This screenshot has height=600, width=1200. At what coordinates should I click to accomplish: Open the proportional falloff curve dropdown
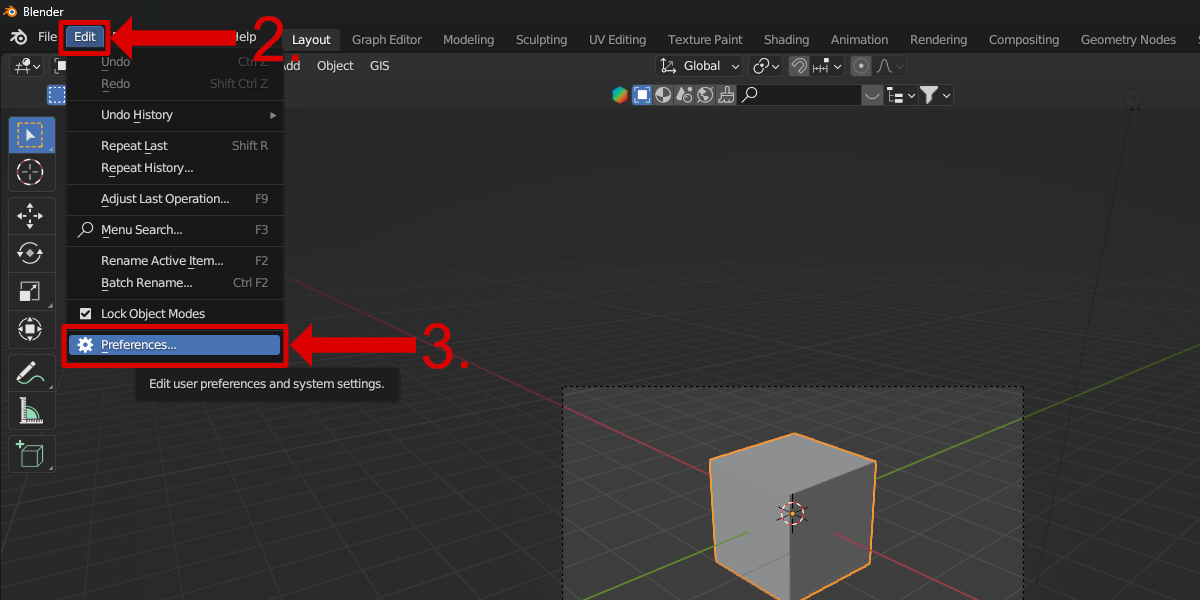[890, 66]
